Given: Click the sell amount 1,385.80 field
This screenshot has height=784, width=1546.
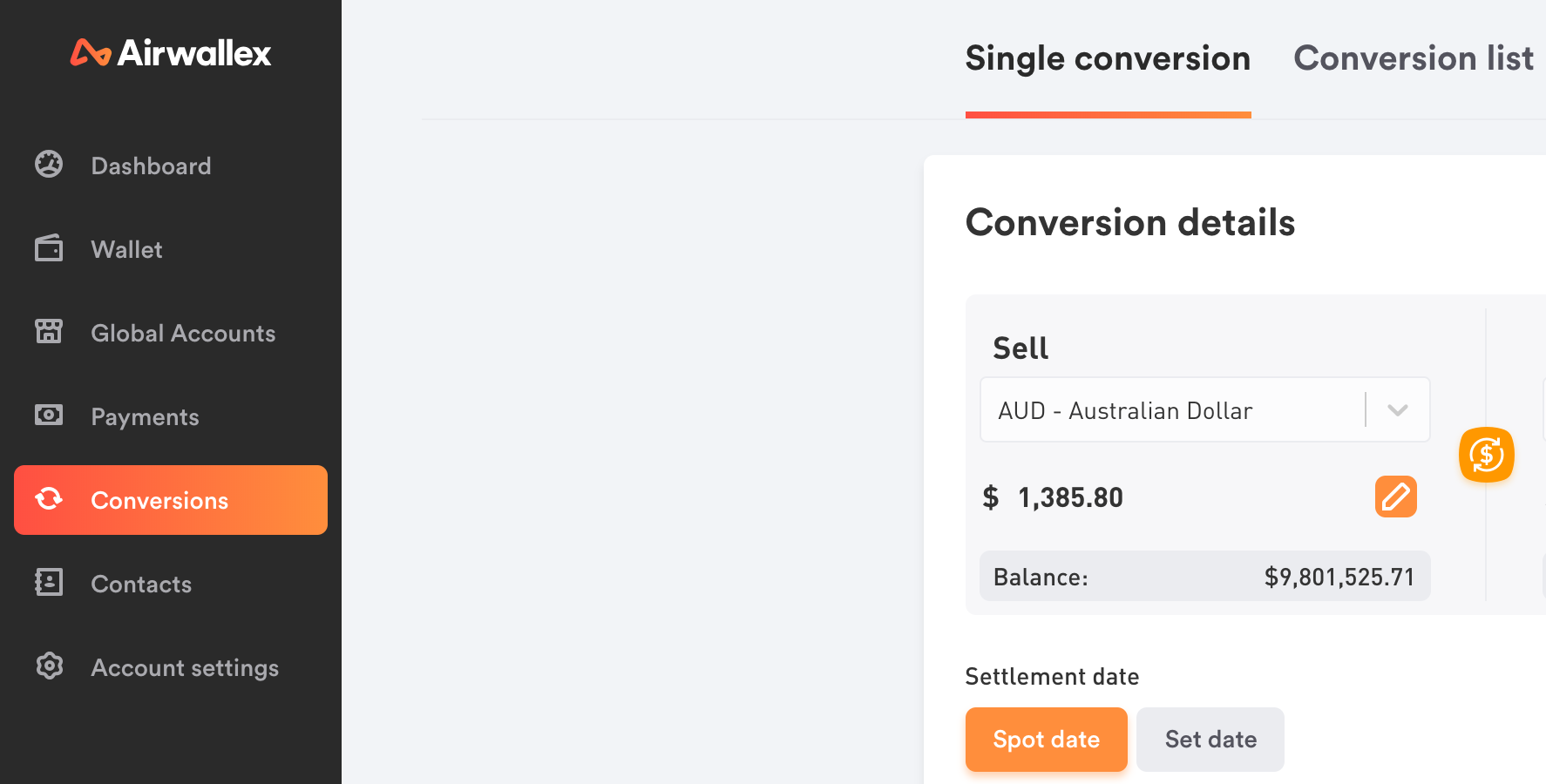Looking at the screenshot, I should 1070,497.
